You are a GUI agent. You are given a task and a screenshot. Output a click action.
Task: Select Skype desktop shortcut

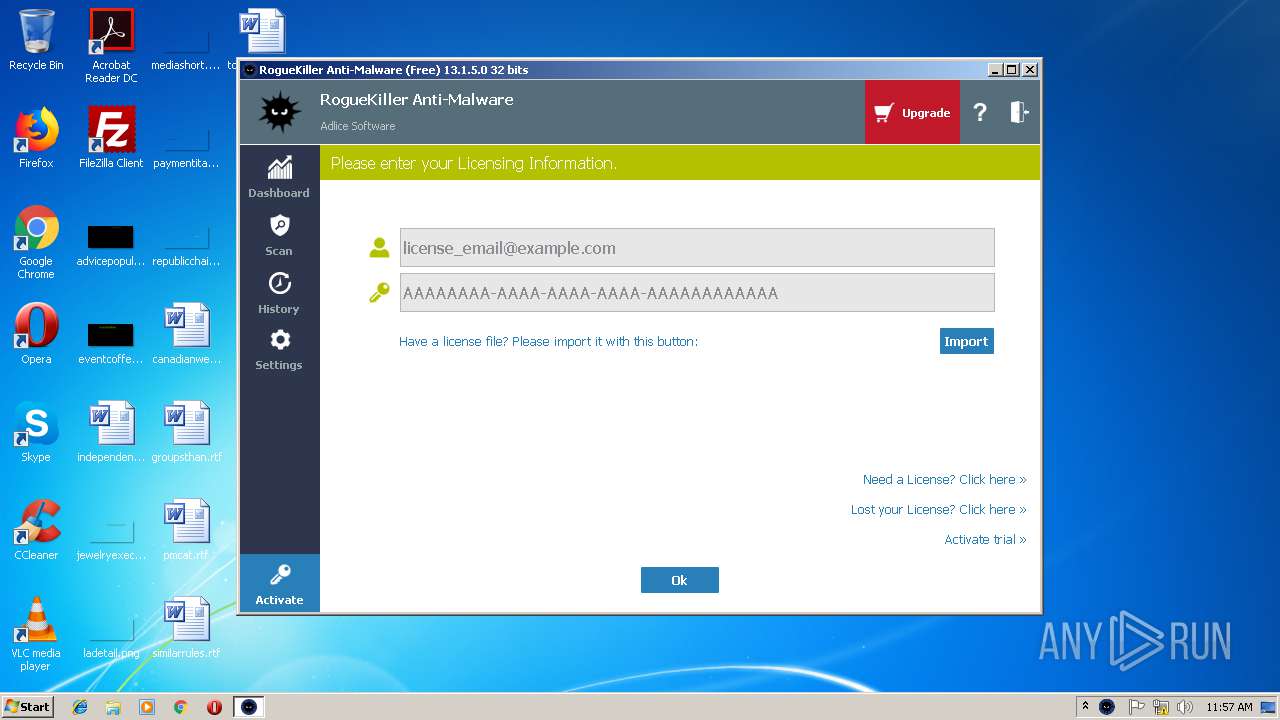pyautogui.click(x=36, y=432)
